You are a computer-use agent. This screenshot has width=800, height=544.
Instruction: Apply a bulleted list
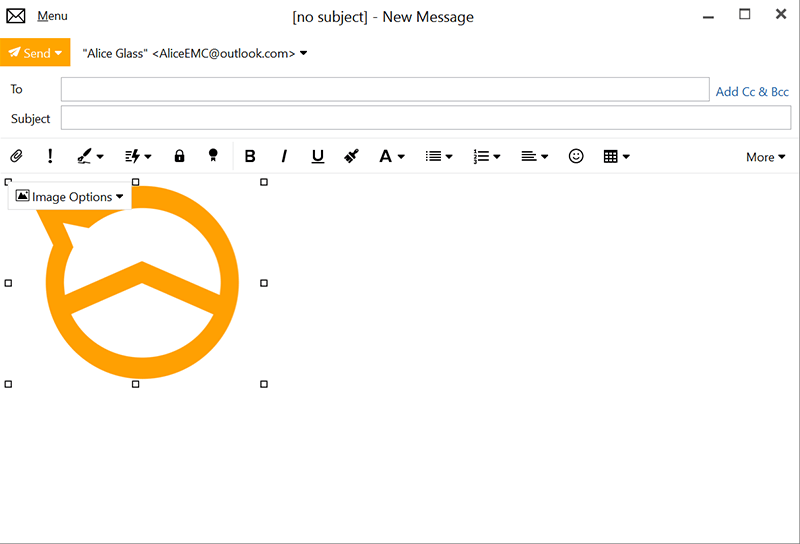pos(434,156)
